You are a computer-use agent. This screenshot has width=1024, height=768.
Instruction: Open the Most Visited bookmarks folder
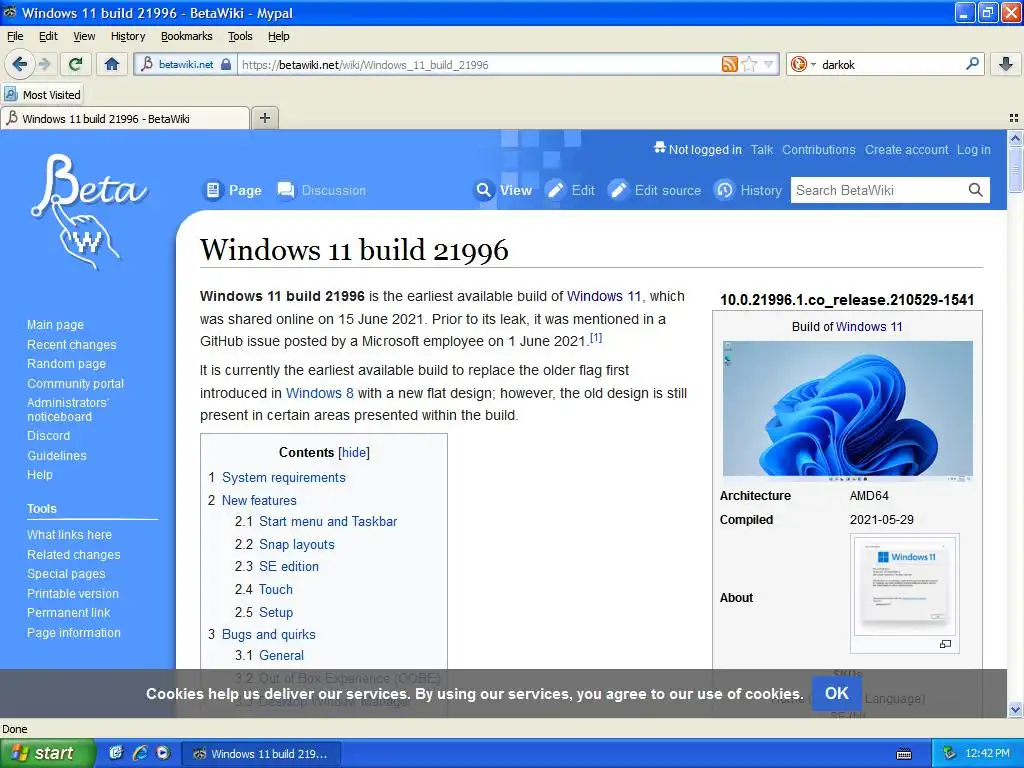coord(42,95)
